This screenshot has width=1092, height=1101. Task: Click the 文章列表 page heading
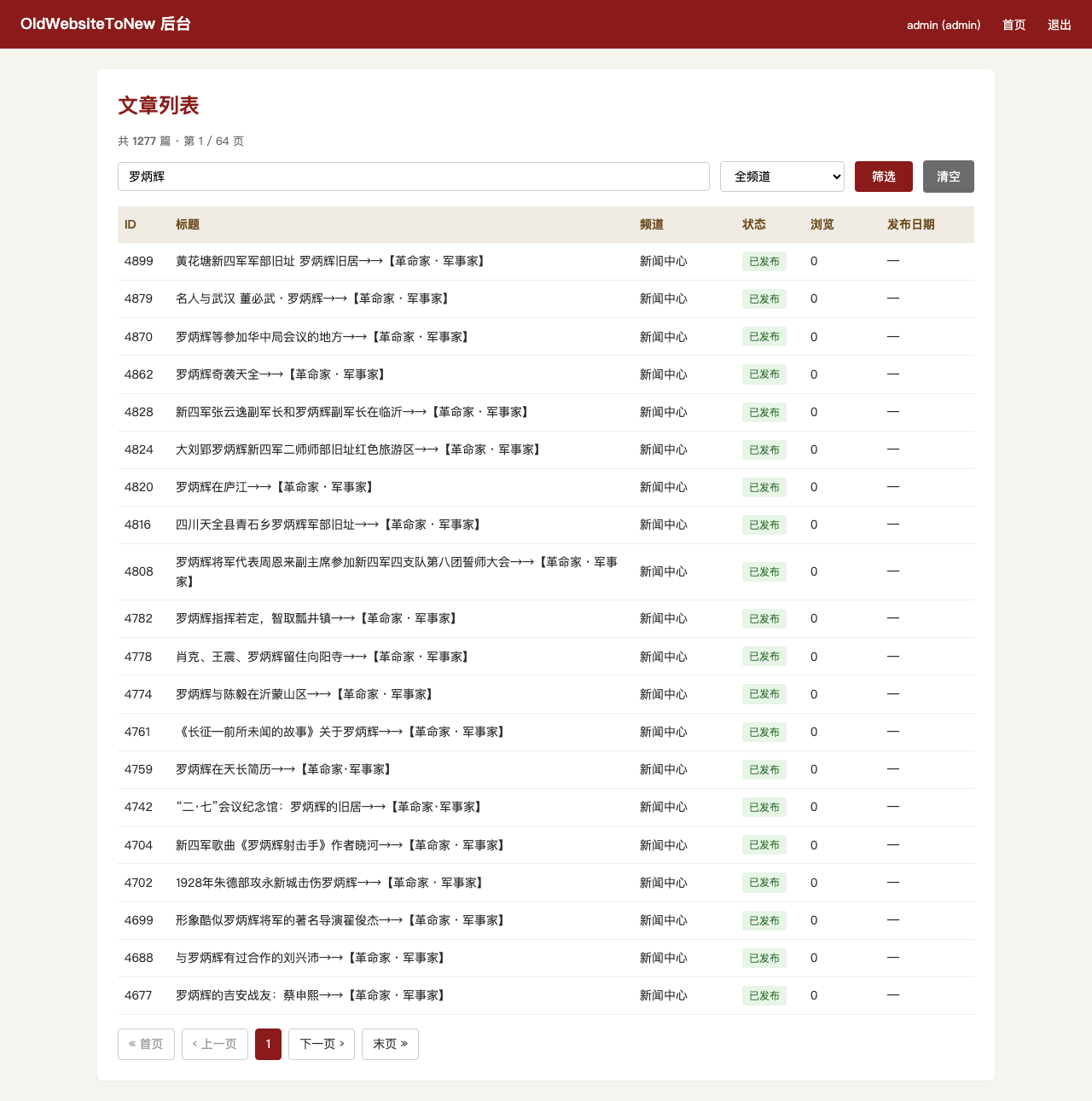(159, 106)
